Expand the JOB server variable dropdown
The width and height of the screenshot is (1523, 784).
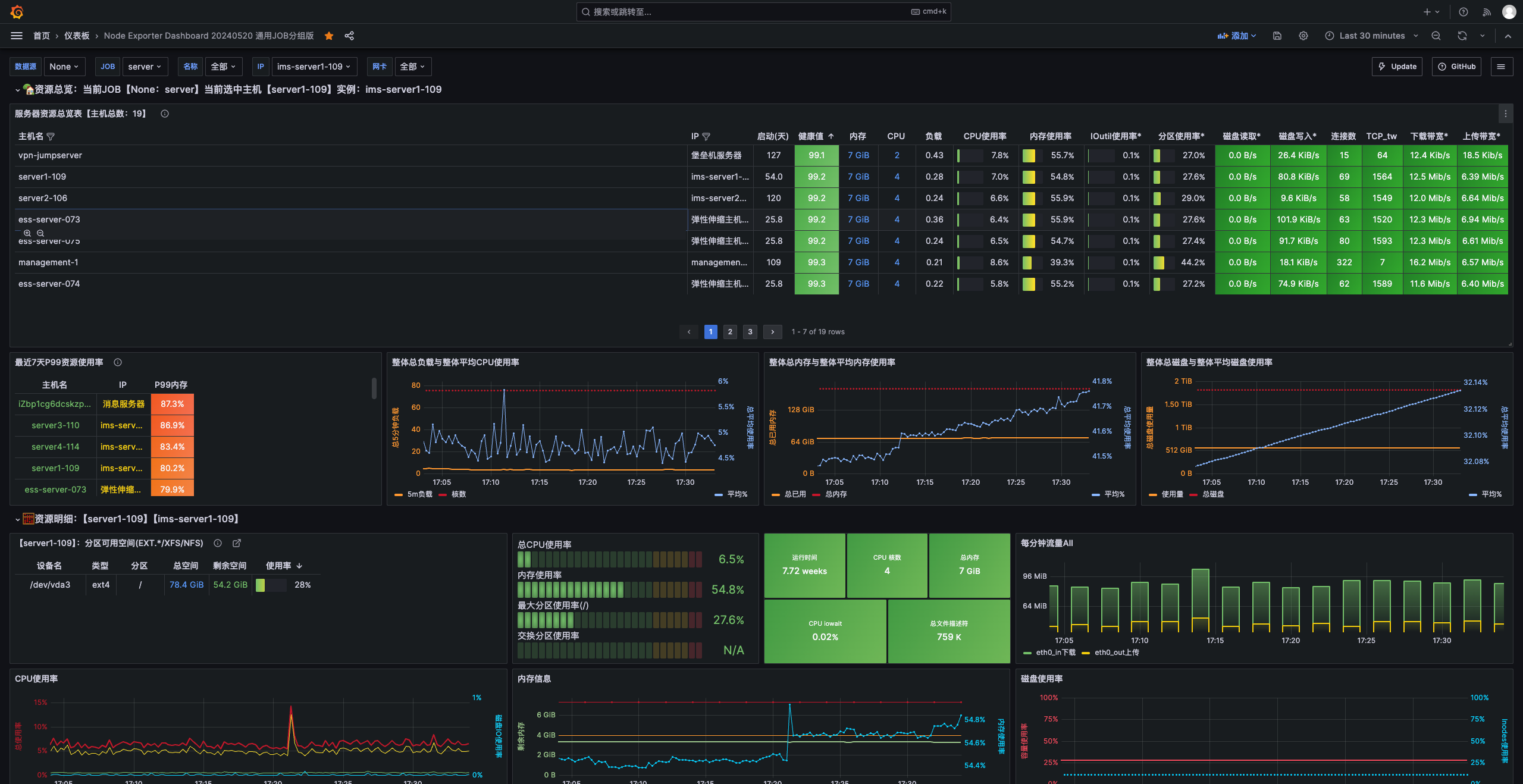tap(145, 67)
